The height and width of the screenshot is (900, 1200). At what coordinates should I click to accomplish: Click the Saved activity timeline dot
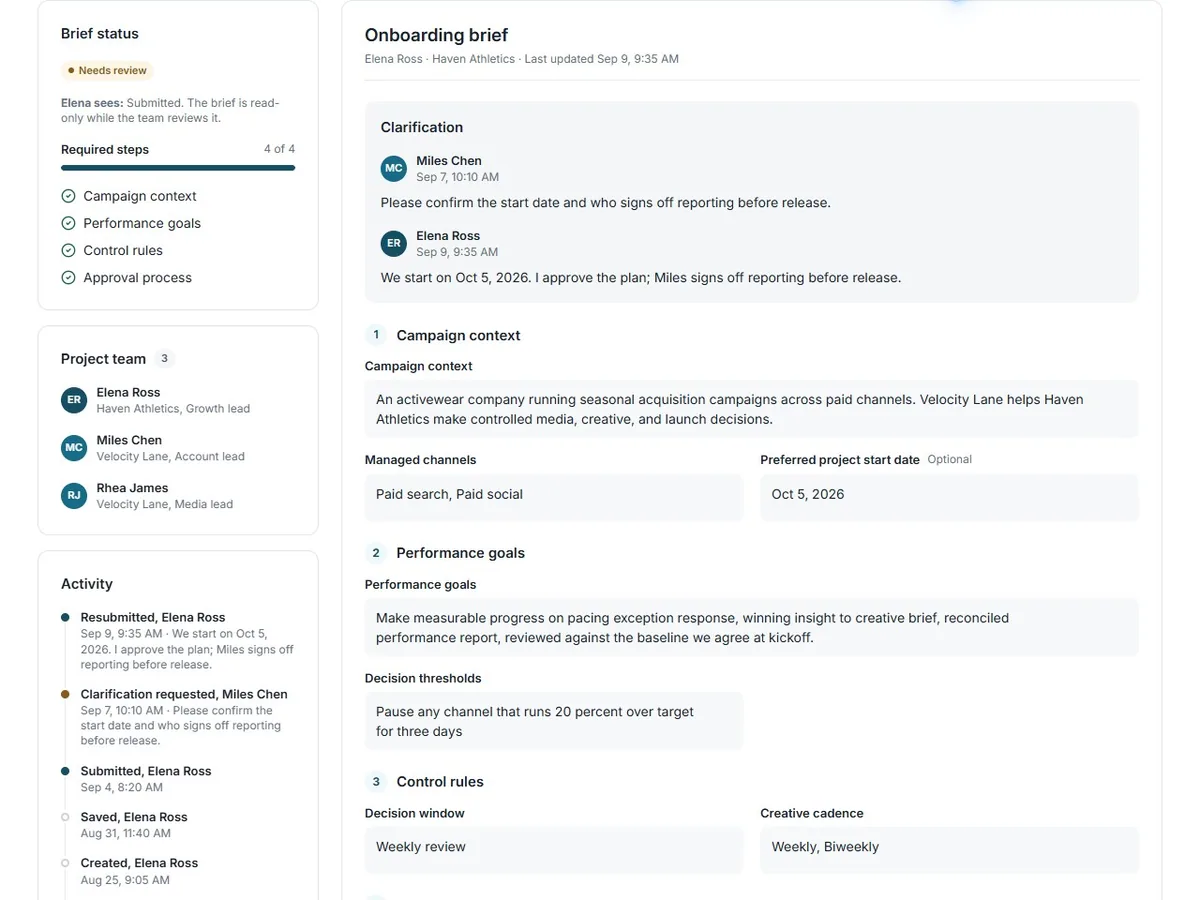[x=65, y=817]
